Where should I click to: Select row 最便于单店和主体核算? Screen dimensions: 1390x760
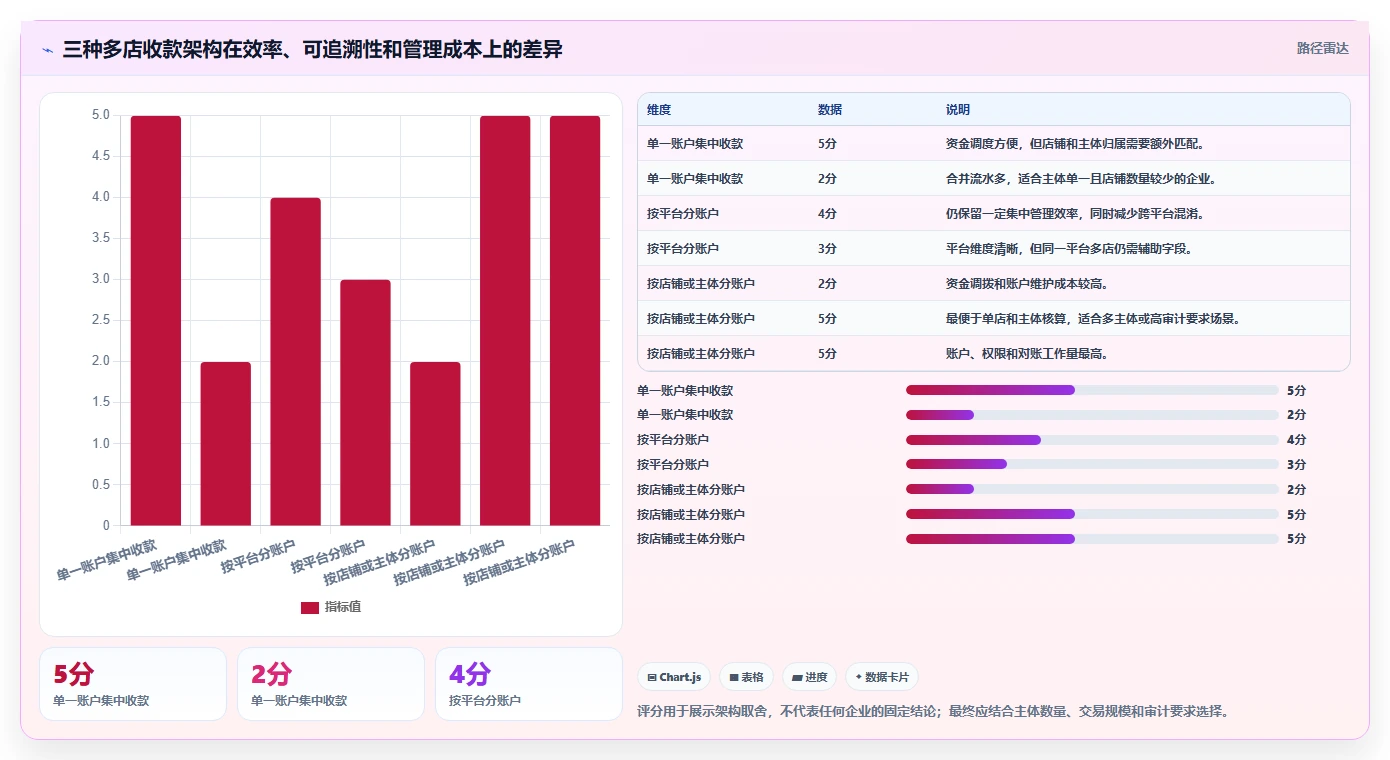click(993, 319)
